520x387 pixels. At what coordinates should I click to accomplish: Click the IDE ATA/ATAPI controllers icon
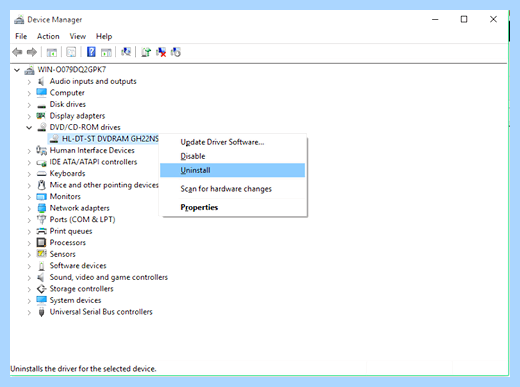41,162
